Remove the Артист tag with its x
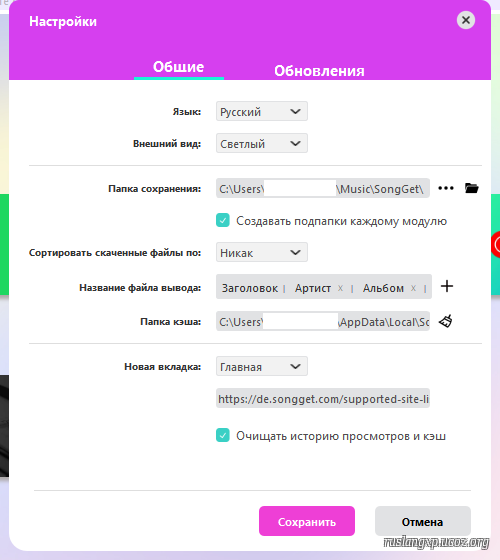Viewport: 500px width, 560px height. coord(340,288)
